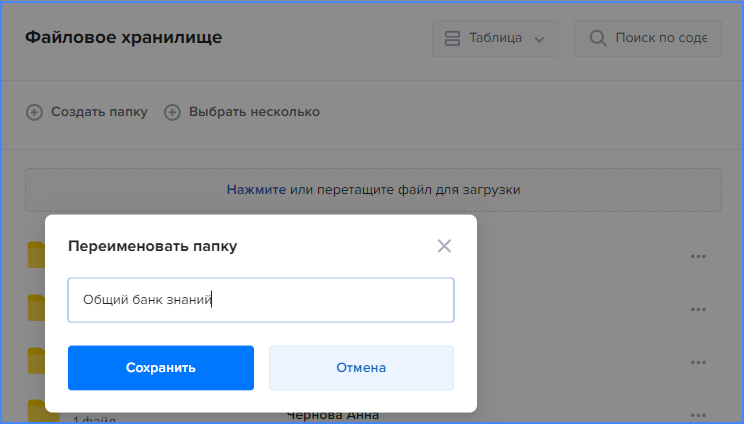Activate the Выбрать несколько option
The width and height of the screenshot is (744, 424).
pos(254,112)
